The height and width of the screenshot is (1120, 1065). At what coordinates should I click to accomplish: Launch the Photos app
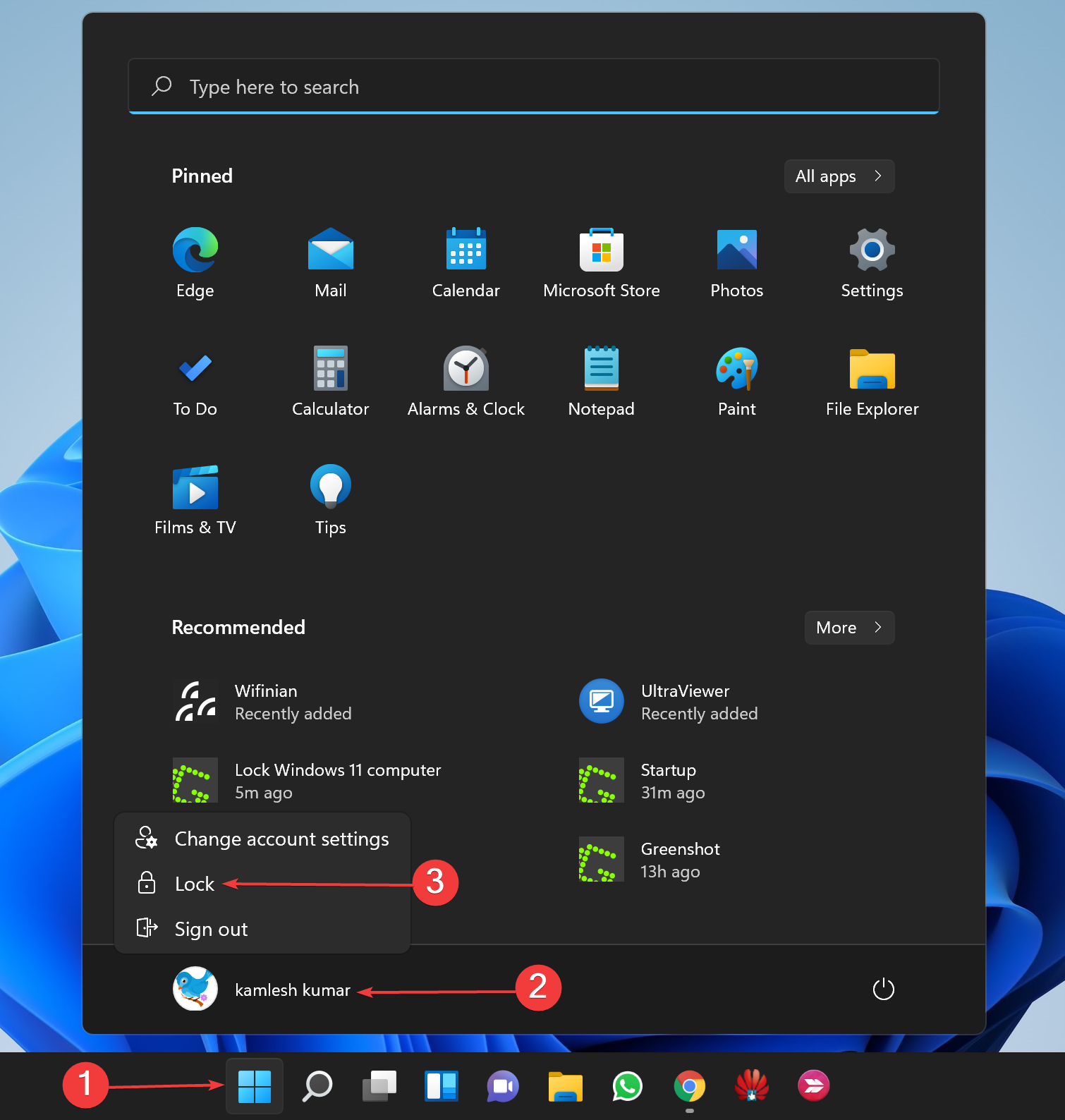pyautogui.click(x=737, y=263)
